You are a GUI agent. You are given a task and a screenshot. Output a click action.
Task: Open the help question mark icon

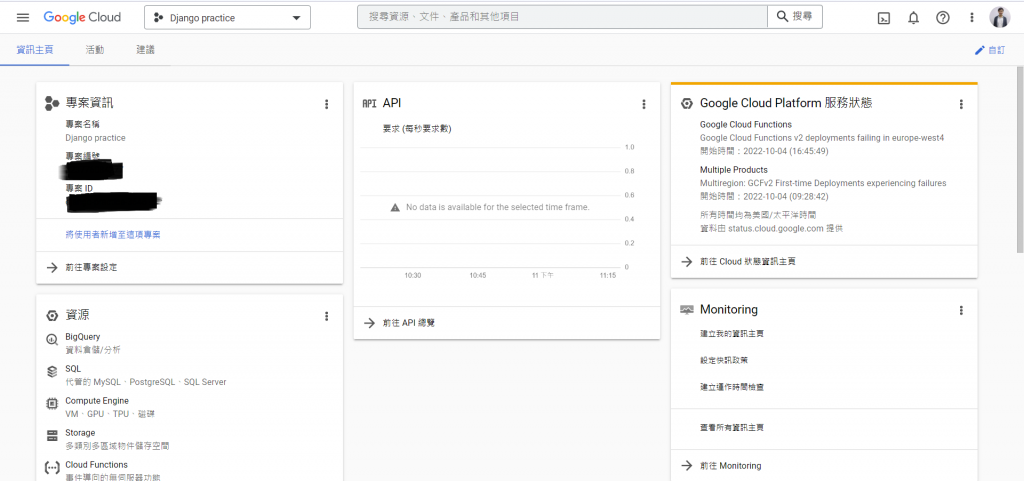942,18
